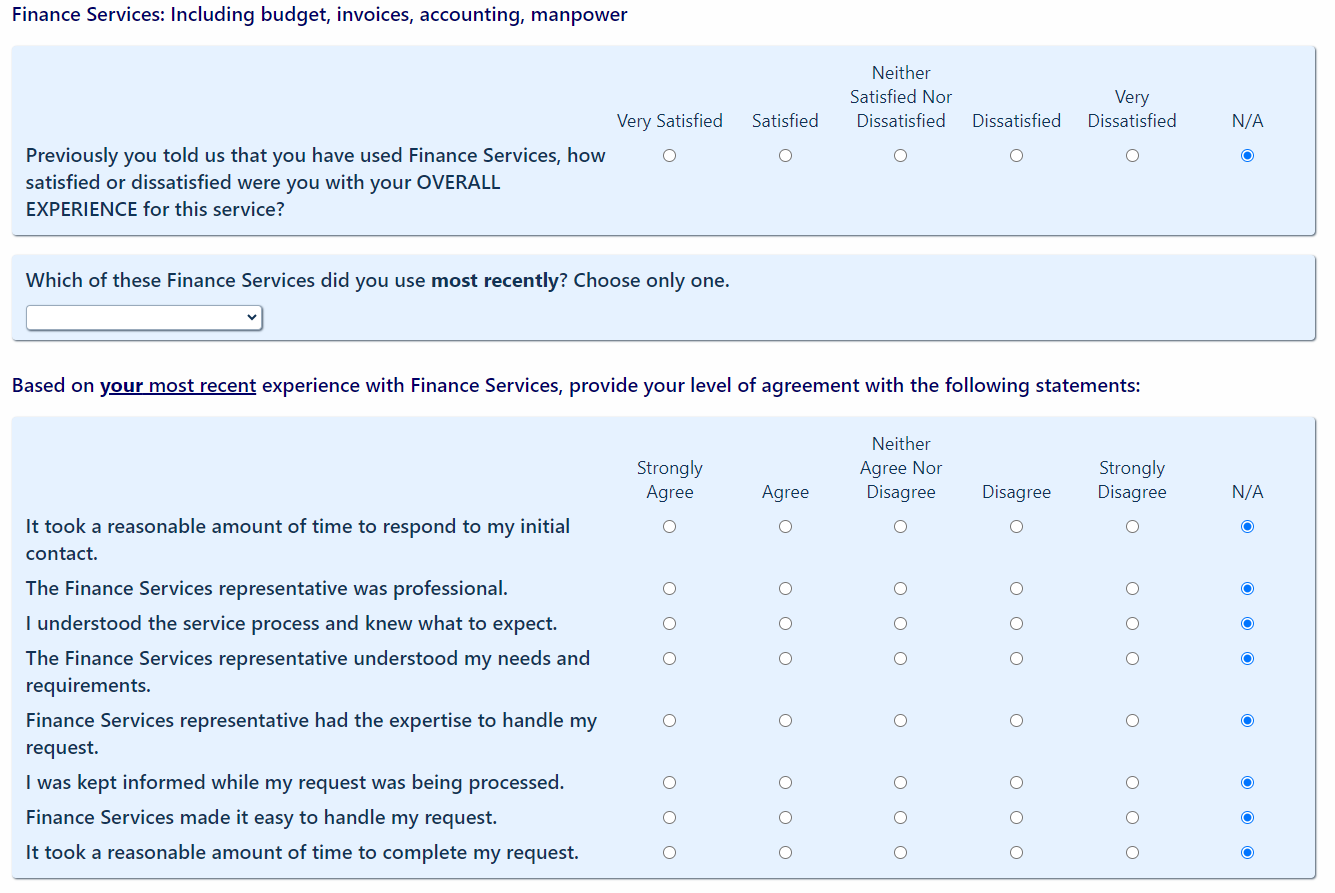Mark Very Dissatisfied for overall experience
The height and width of the screenshot is (893, 1335).
click(x=1132, y=156)
